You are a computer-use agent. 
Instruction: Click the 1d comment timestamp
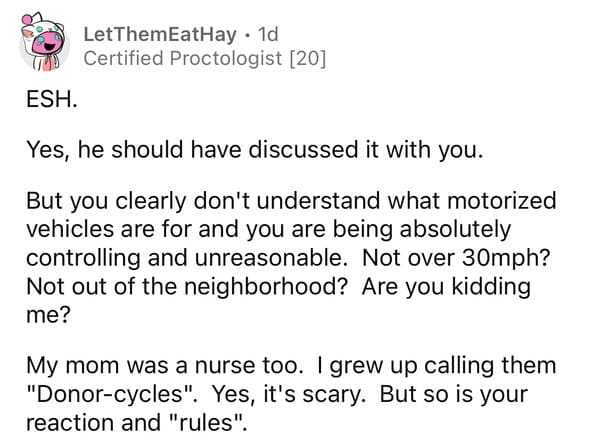pyautogui.click(x=268, y=34)
